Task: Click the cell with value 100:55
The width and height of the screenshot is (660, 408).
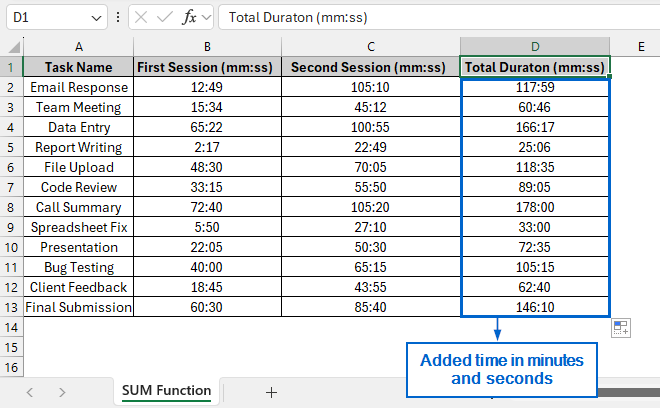Action: tap(370, 127)
